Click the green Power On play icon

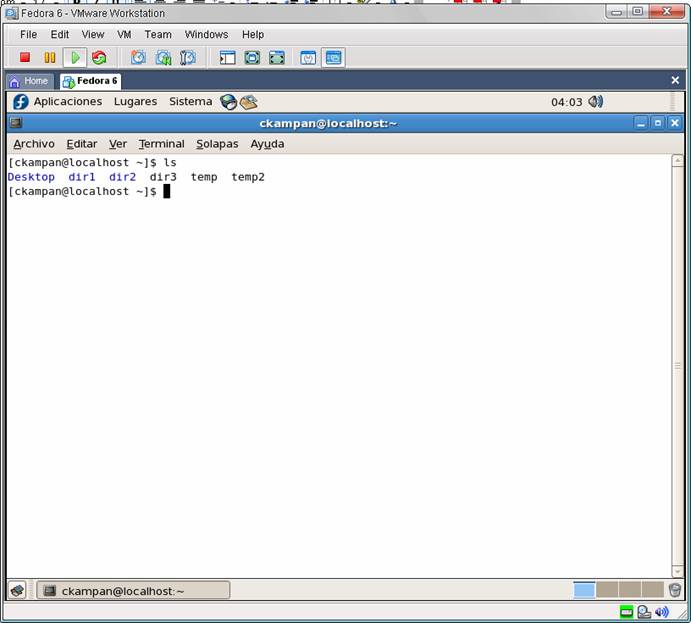[75, 57]
